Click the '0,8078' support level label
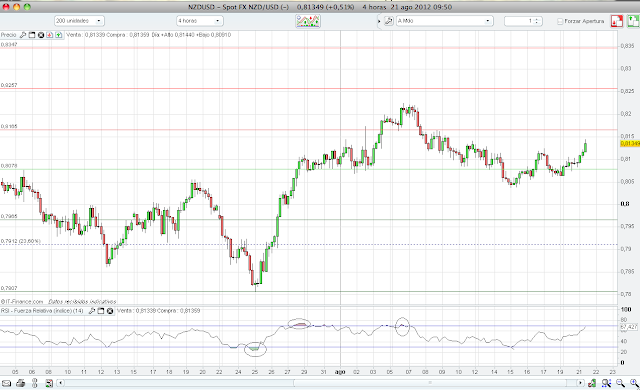This screenshot has width=640, height=390. pos(9,166)
